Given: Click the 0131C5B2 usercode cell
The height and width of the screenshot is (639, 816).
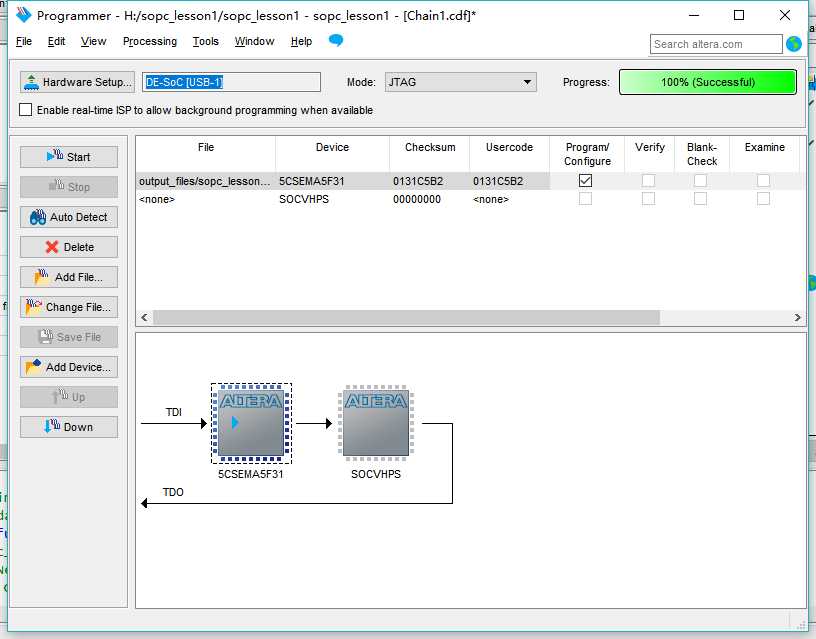Looking at the screenshot, I should [509, 181].
